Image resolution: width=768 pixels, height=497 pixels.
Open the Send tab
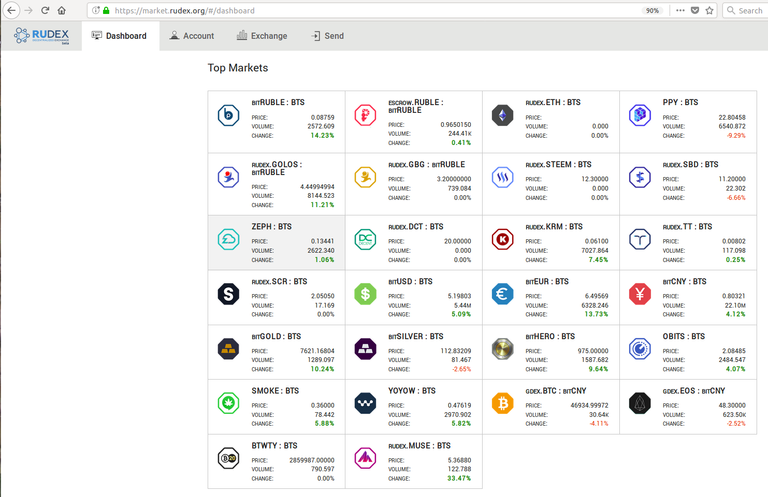(x=328, y=36)
